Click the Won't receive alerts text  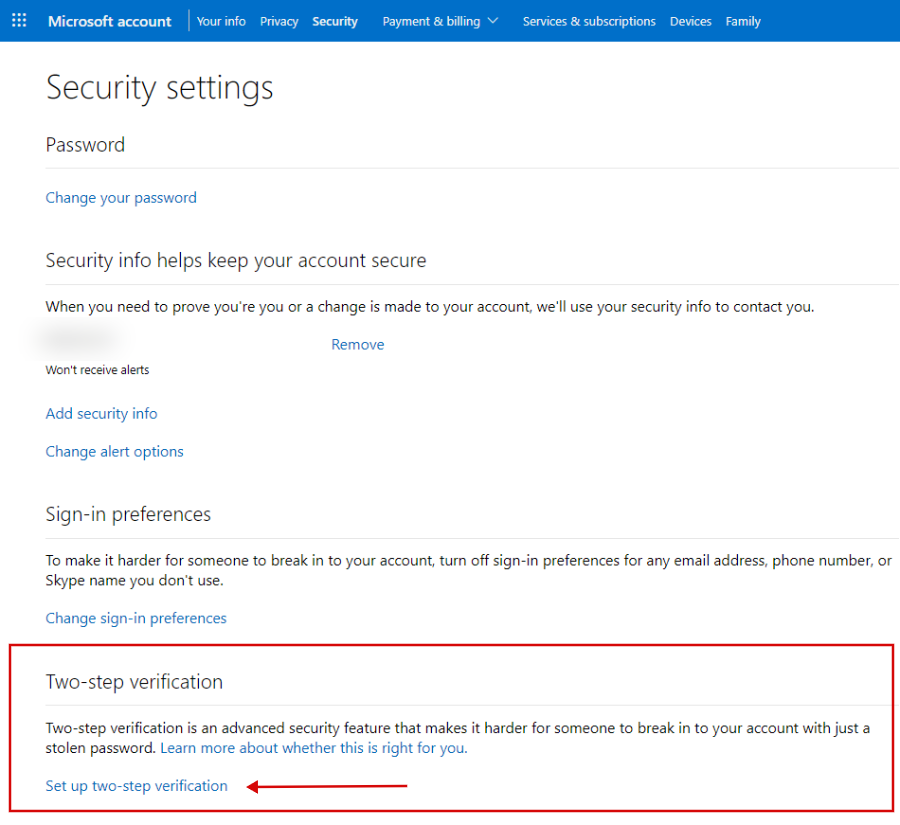click(98, 370)
